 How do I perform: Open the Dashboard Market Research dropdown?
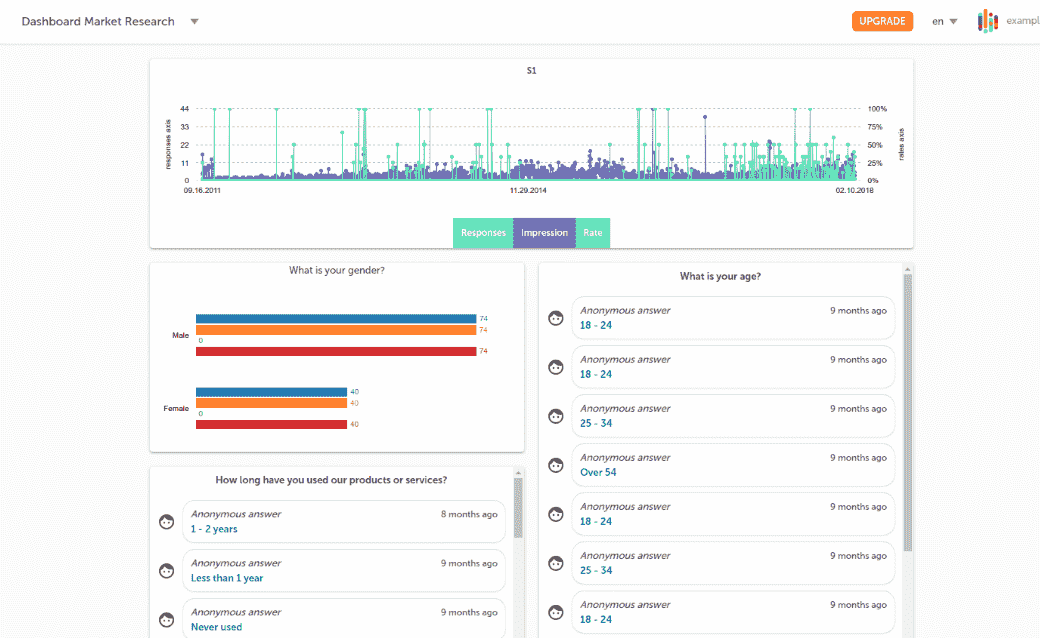194,22
